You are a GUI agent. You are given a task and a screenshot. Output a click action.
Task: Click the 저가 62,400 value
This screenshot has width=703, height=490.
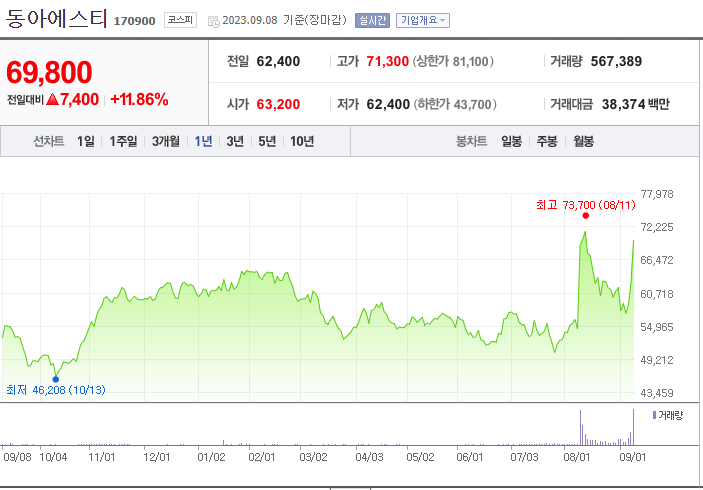click(x=388, y=104)
